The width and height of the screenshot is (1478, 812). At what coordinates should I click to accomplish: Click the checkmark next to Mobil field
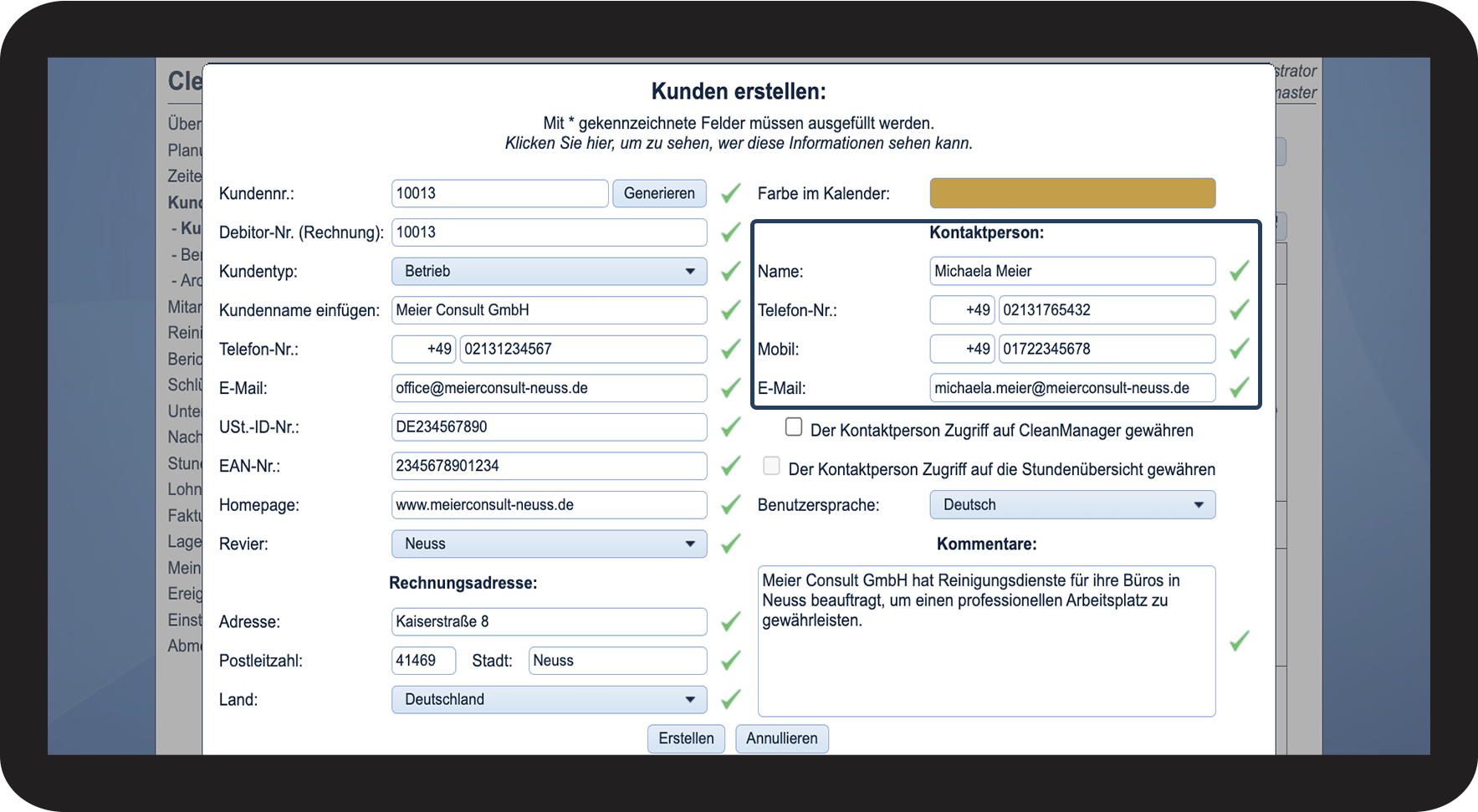1239,349
